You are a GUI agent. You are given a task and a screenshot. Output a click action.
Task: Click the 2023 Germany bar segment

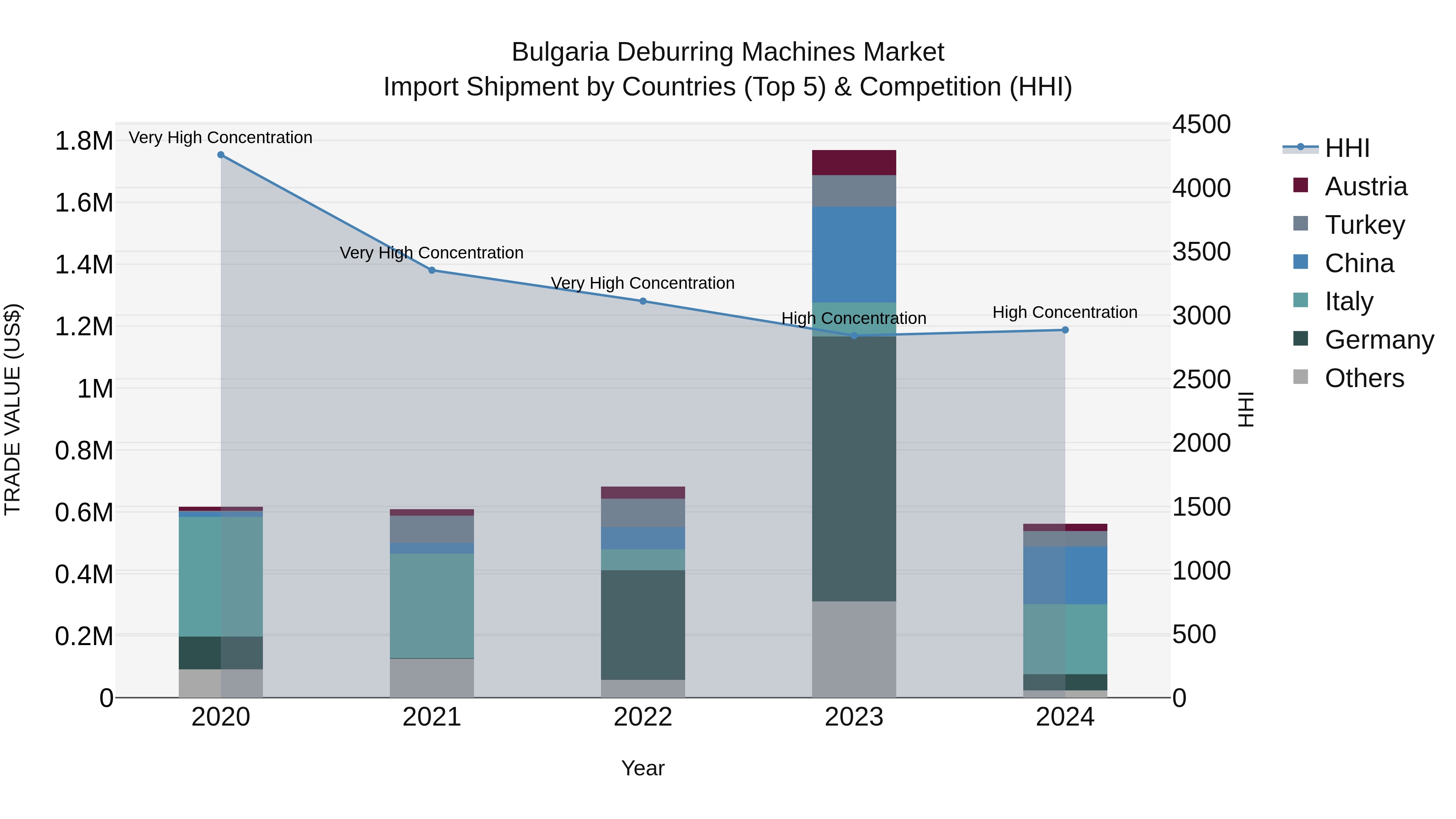854,469
